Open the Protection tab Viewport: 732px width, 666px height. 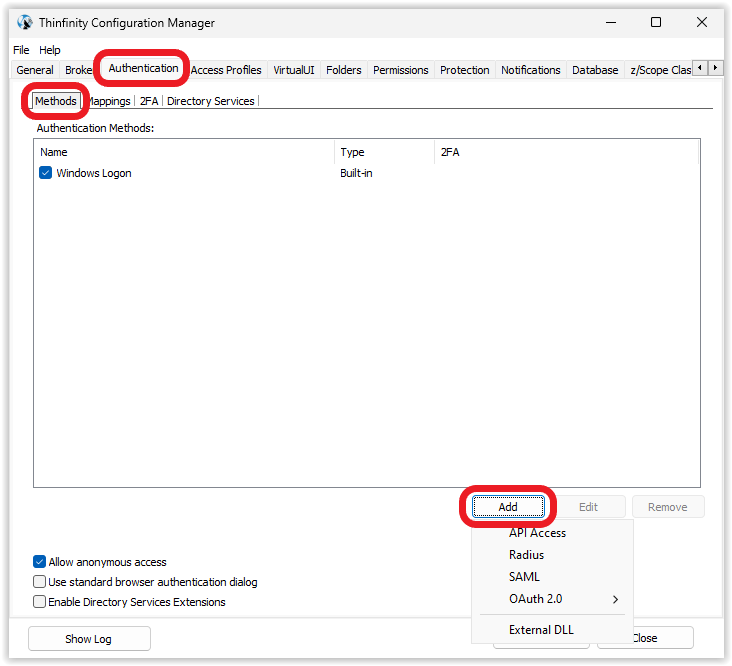(x=465, y=70)
